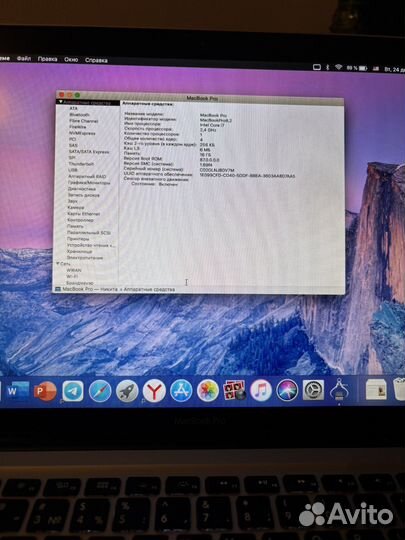Open the document stack in Dock
Viewport: 405px width, 540px height.
(x=376, y=390)
